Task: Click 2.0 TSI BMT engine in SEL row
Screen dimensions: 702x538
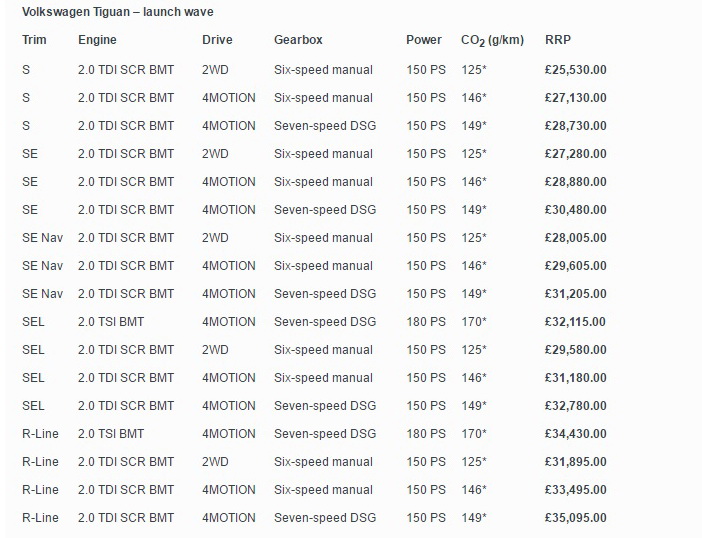Action: coord(111,322)
